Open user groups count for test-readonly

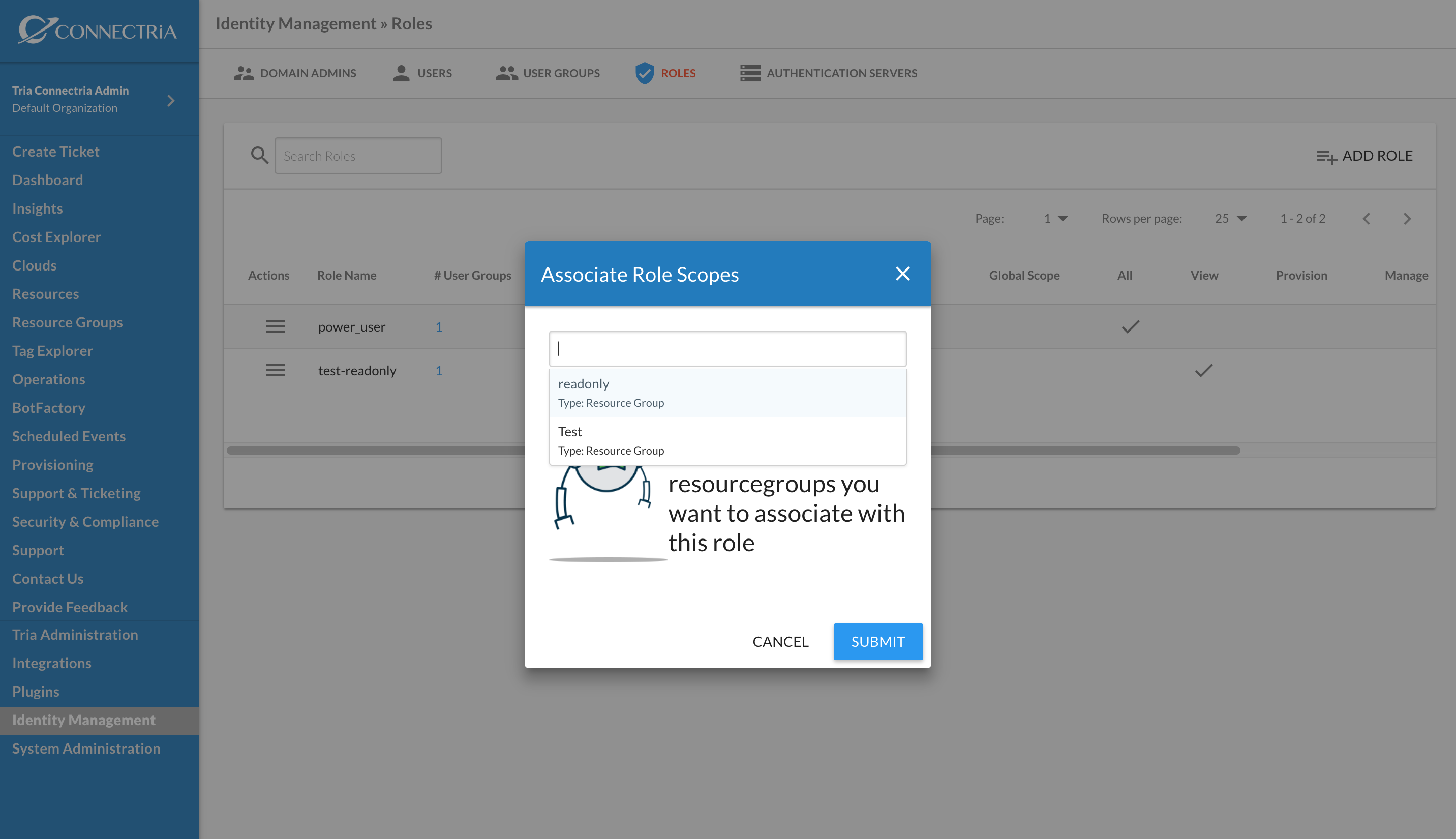point(439,370)
